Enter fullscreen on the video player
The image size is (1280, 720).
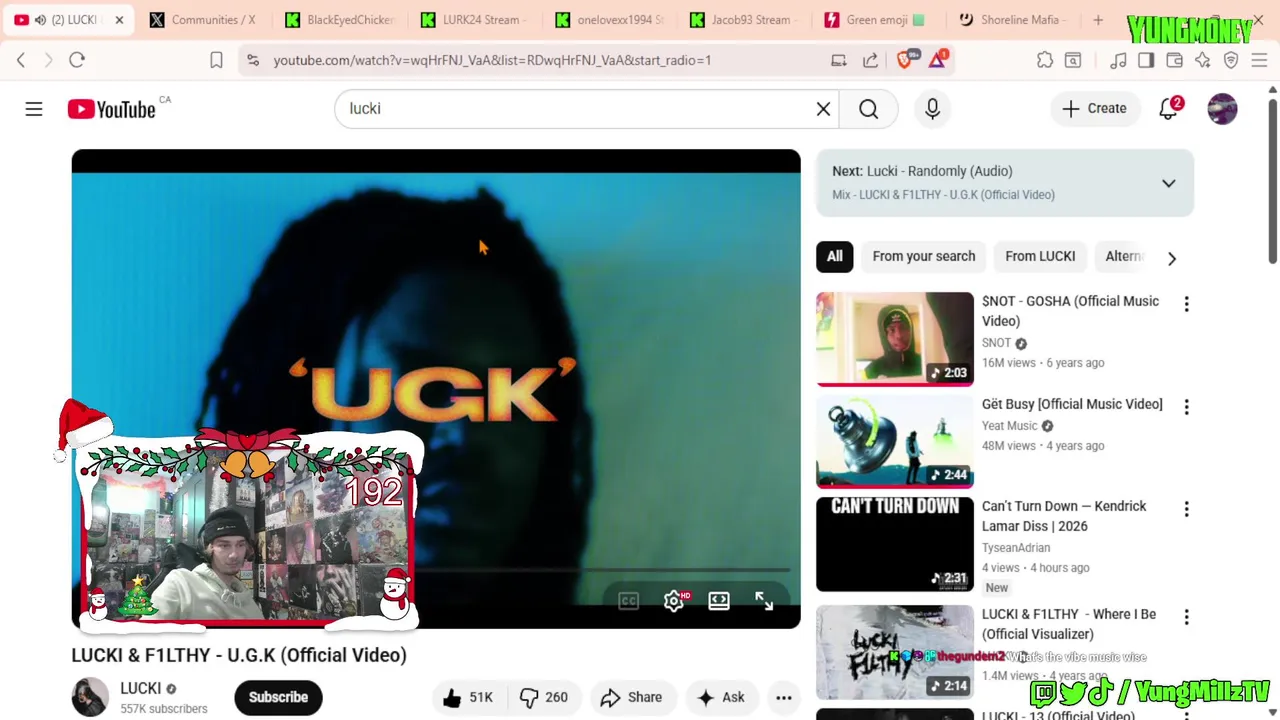tap(764, 600)
